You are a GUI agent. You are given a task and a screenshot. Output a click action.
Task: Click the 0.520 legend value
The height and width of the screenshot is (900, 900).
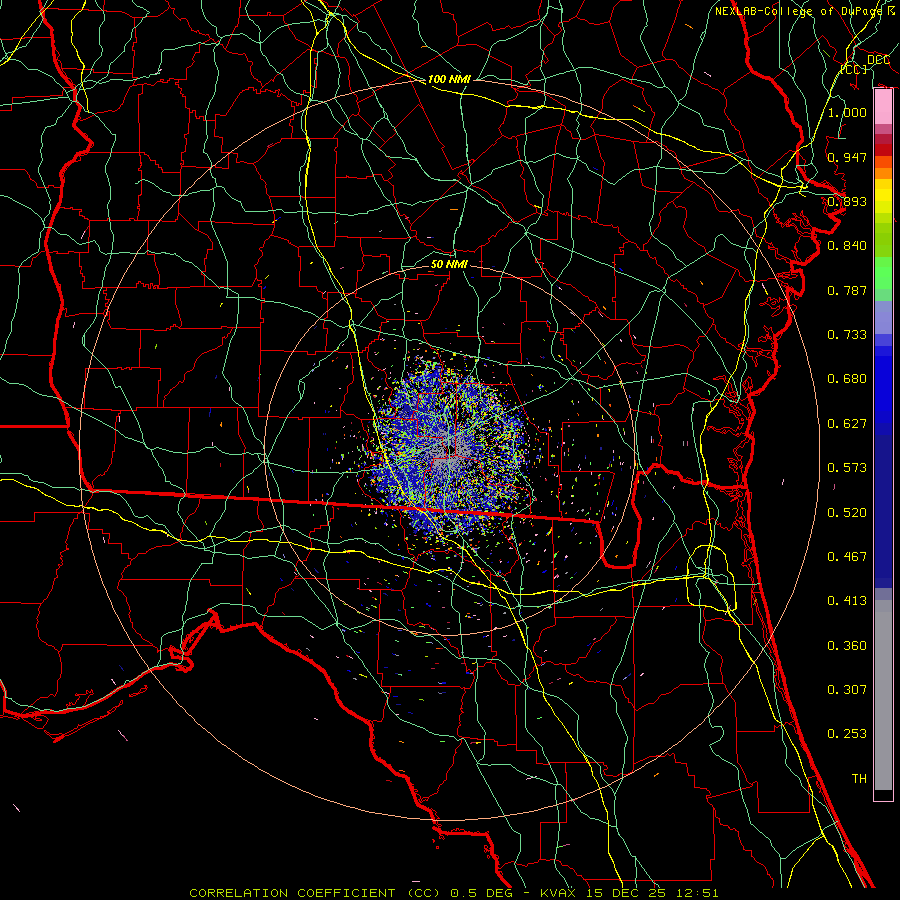tap(847, 513)
